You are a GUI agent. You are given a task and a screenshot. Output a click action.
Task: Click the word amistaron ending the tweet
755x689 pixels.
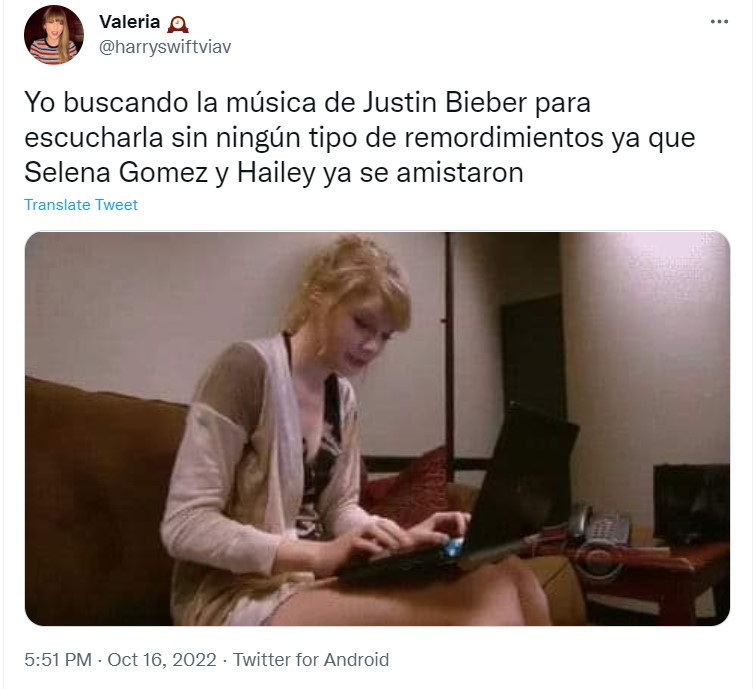460,172
